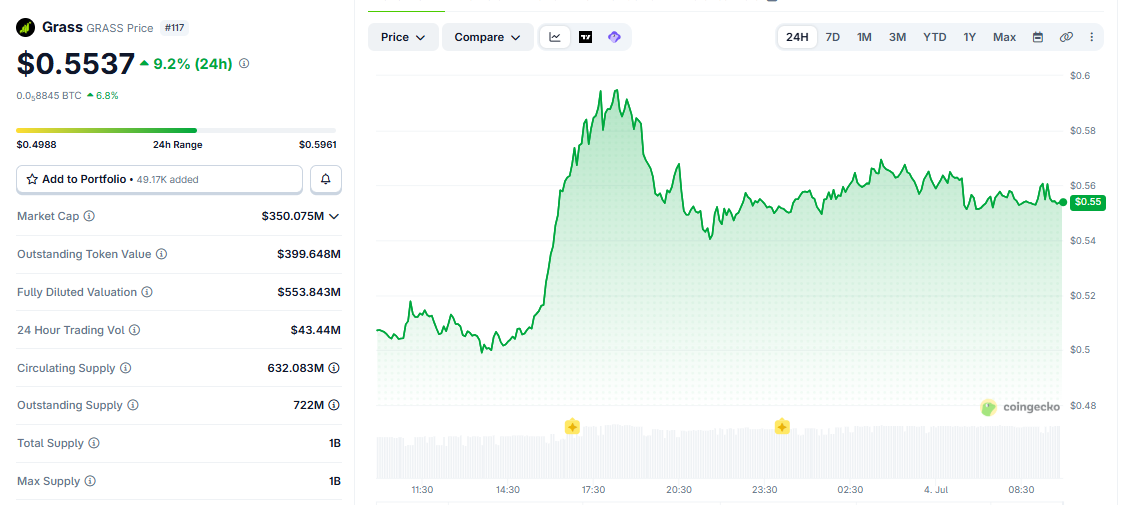Switch to the line chart view icon
Image resolution: width=1121 pixels, height=505 pixels.
point(555,37)
